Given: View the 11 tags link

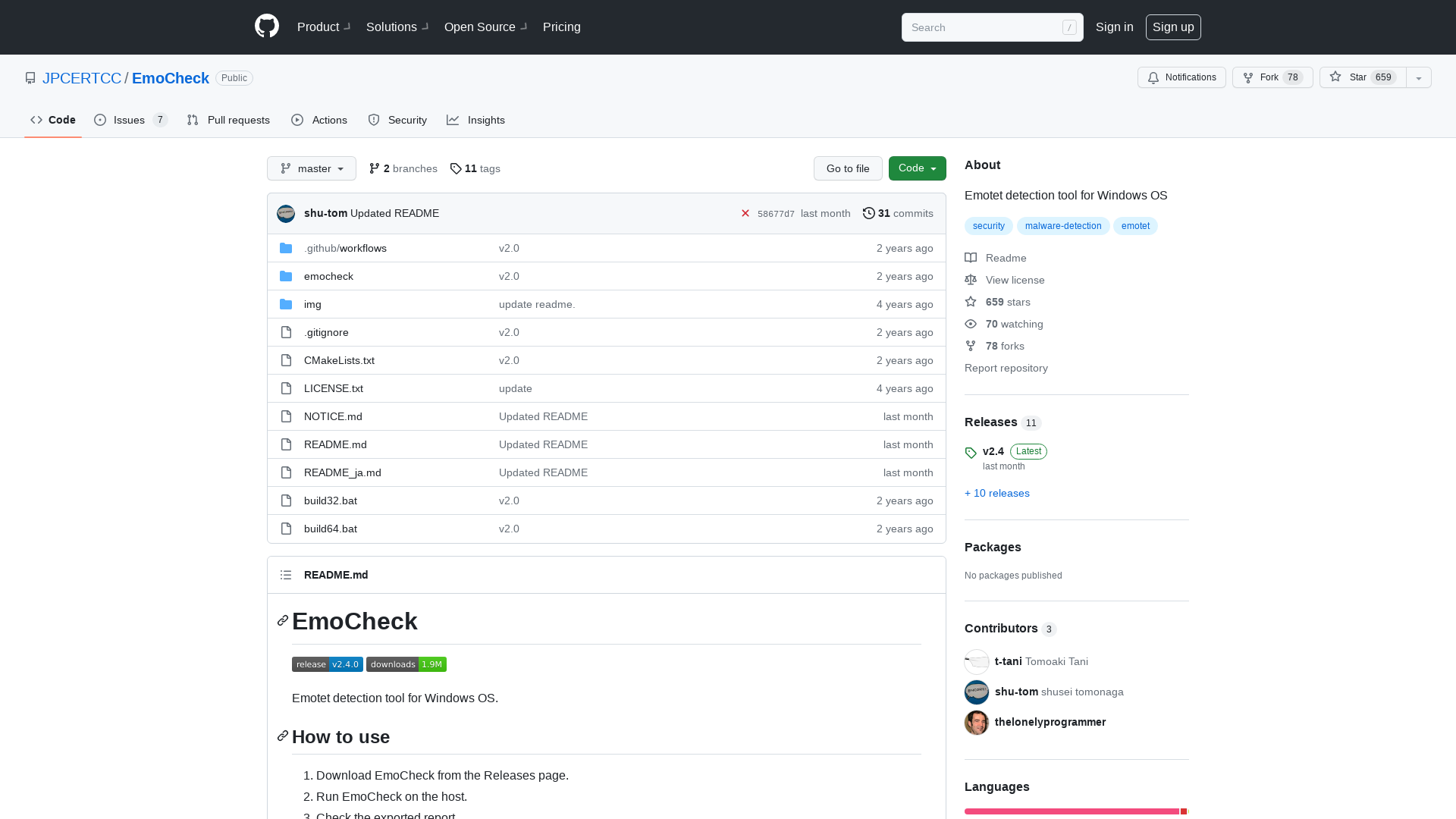Looking at the screenshot, I should pyautogui.click(x=475, y=168).
